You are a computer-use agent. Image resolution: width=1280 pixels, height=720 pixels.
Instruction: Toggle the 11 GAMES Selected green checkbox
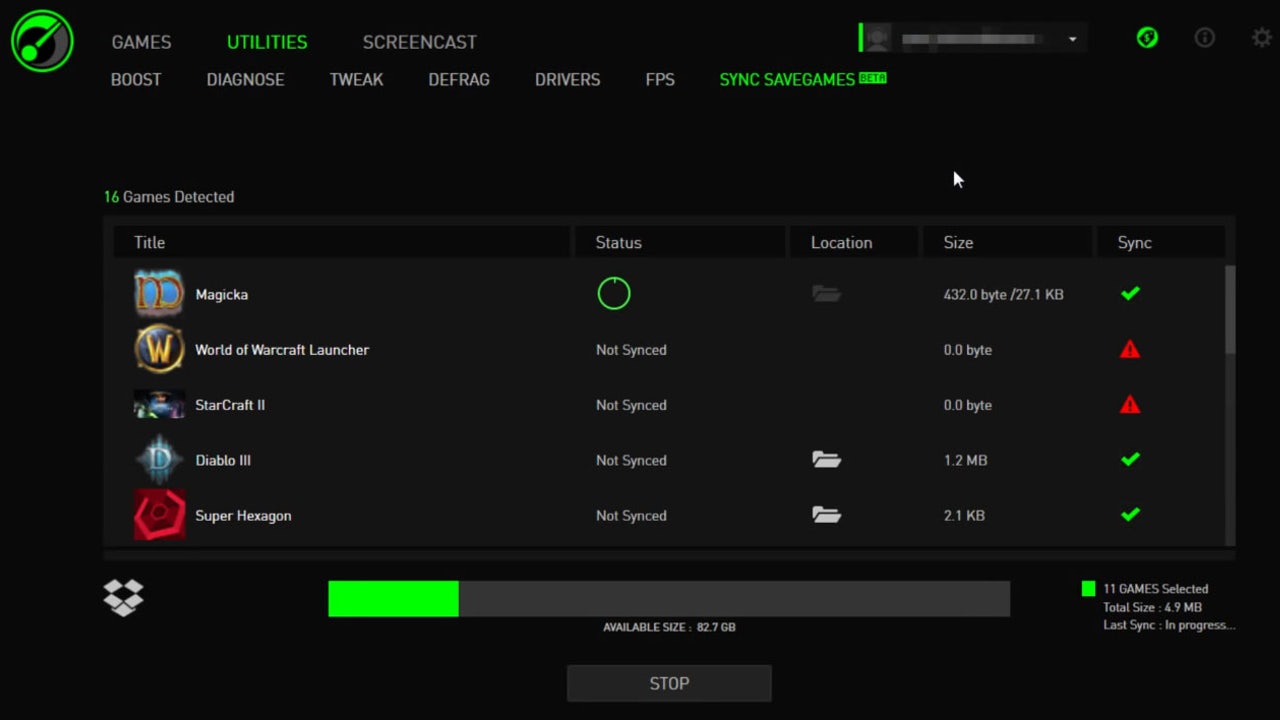click(1088, 589)
